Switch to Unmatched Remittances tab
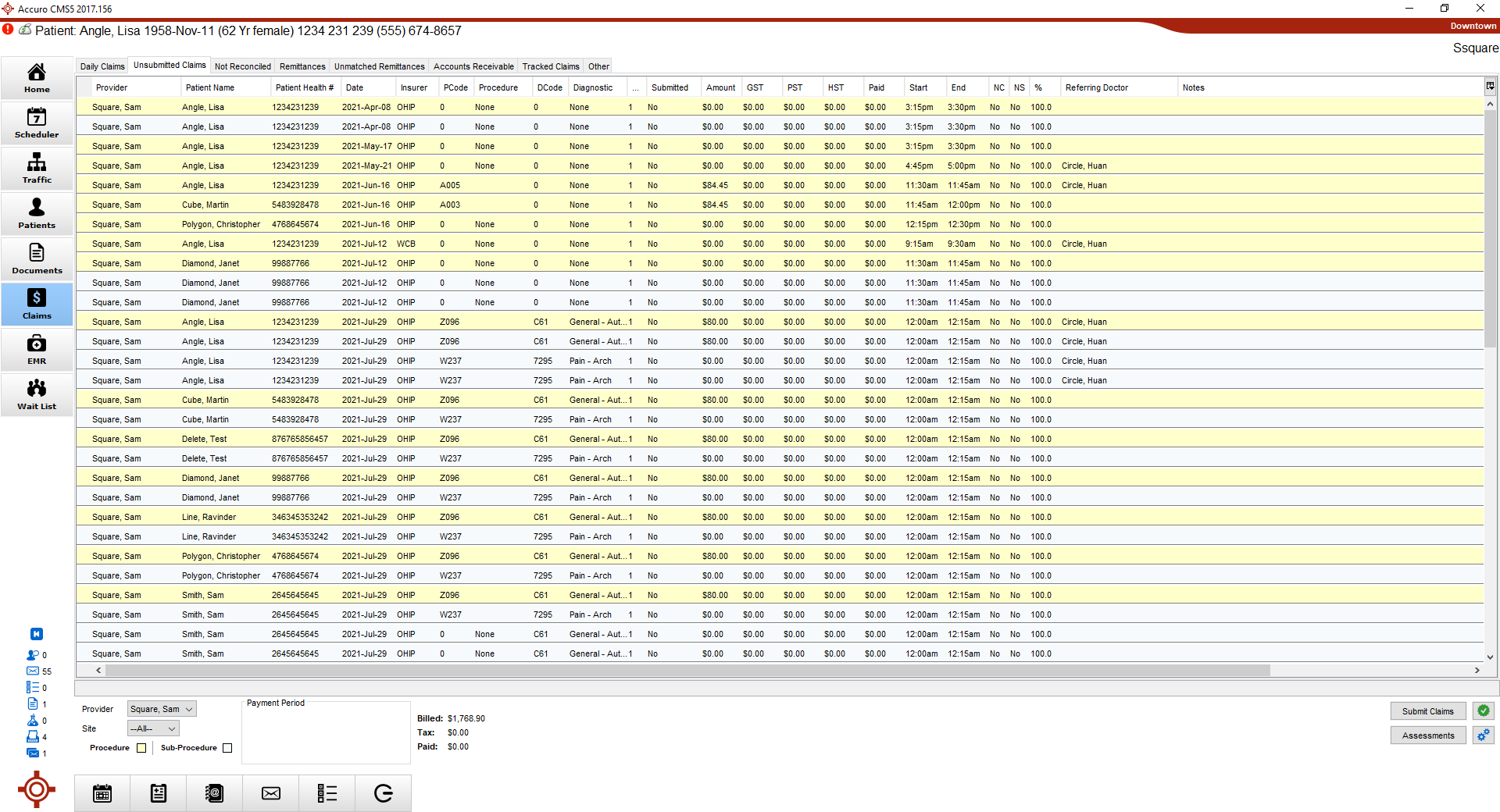The height and width of the screenshot is (812, 1500). (380, 66)
